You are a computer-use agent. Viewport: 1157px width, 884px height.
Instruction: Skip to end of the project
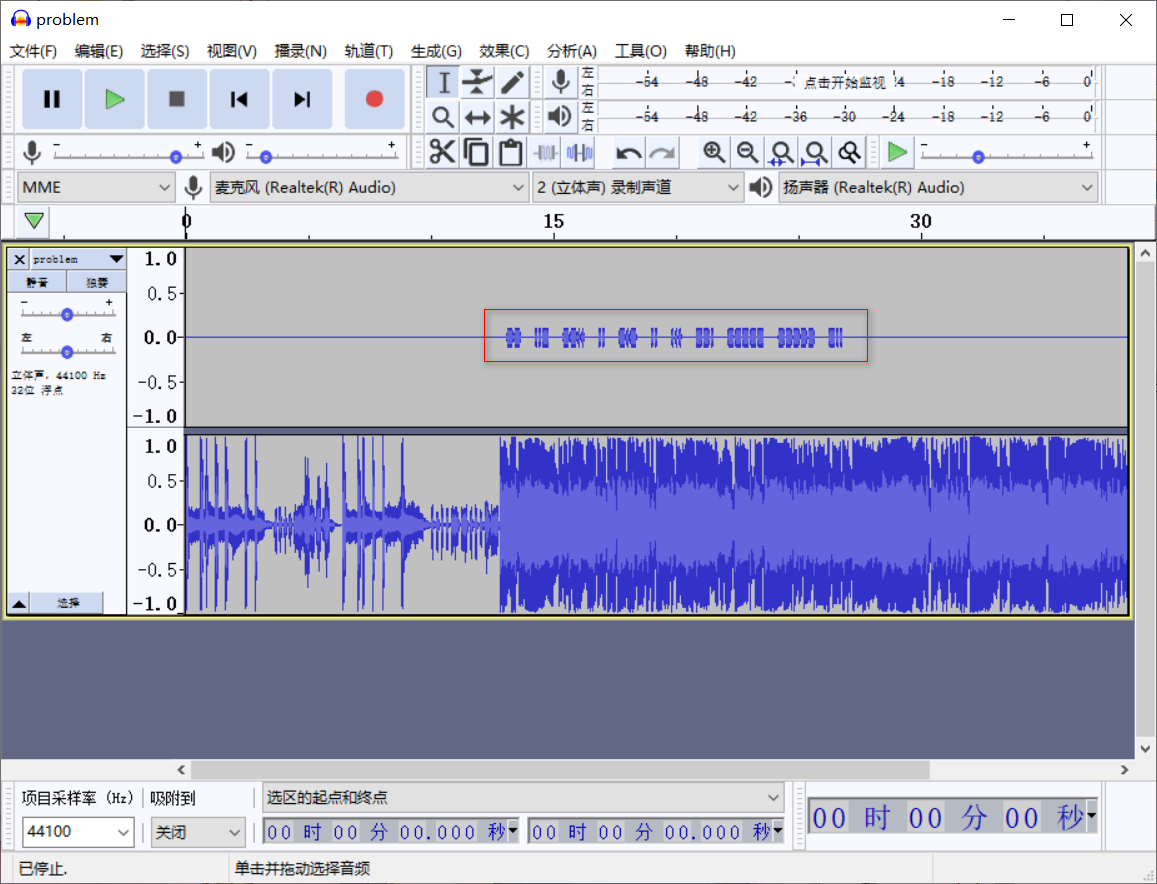[302, 99]
